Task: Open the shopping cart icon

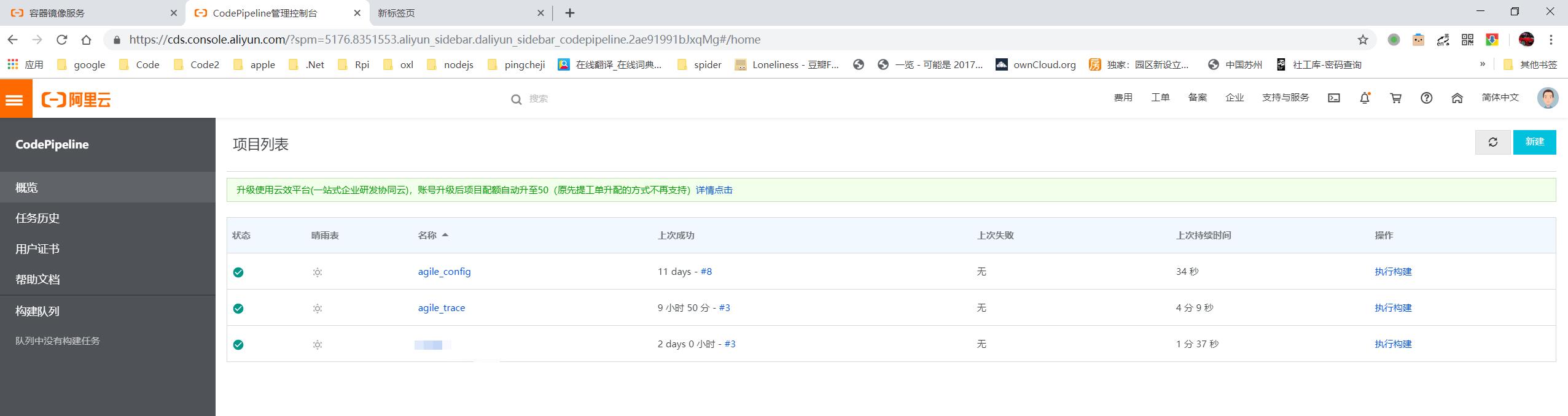Action: (x=1395, y=98)
